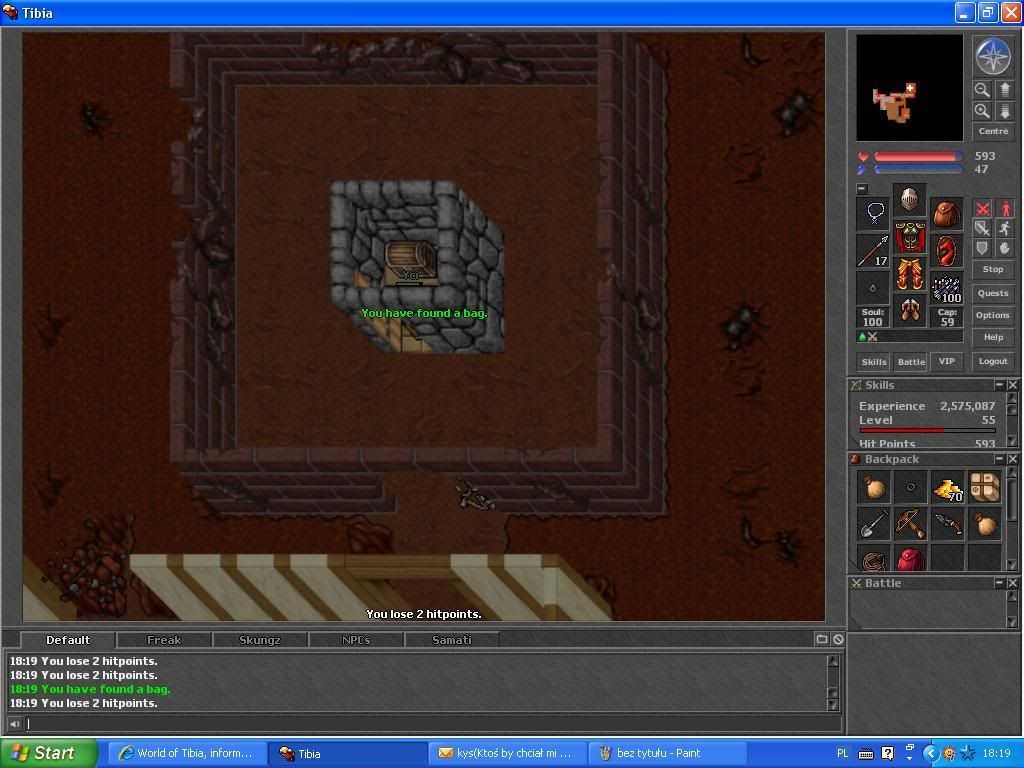Click the boots equipment slot
This screenshot has height=768, width=1024.
909,312
